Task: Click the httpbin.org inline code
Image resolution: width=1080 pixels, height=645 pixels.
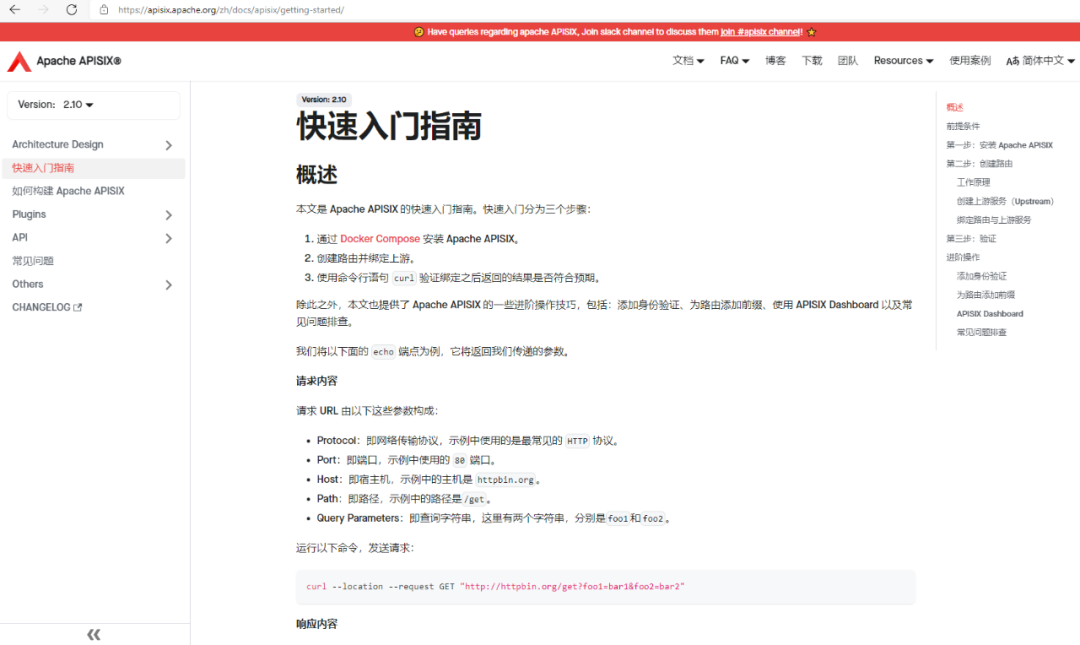Action: point(506,480)
